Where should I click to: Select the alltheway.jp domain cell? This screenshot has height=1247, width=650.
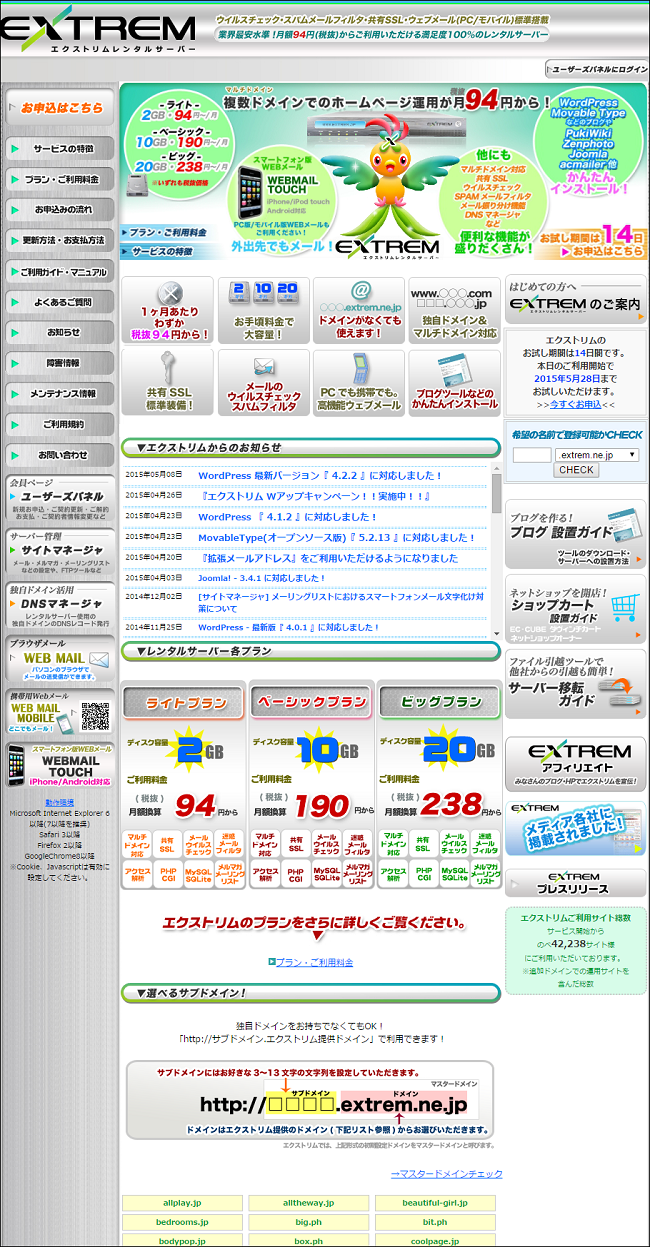click(309, 1203)
